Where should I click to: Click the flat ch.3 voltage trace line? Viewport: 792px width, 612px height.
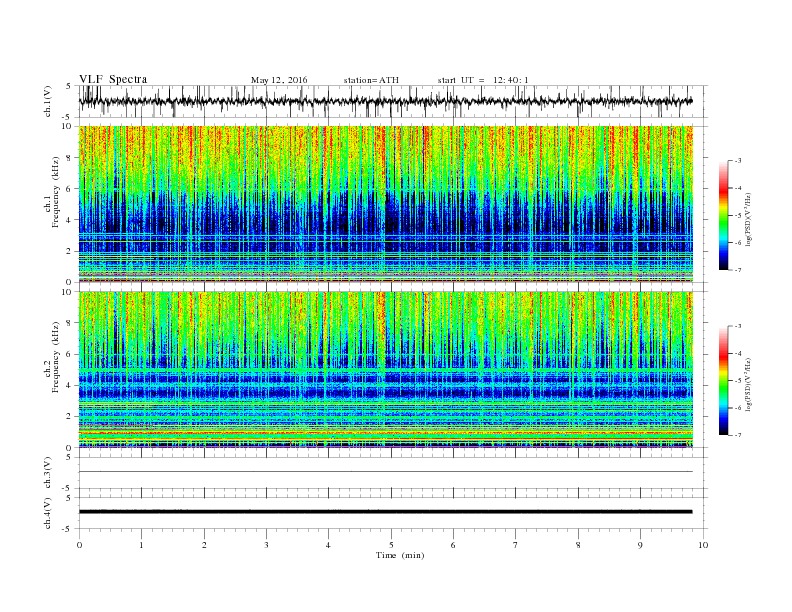pos(385,472)
